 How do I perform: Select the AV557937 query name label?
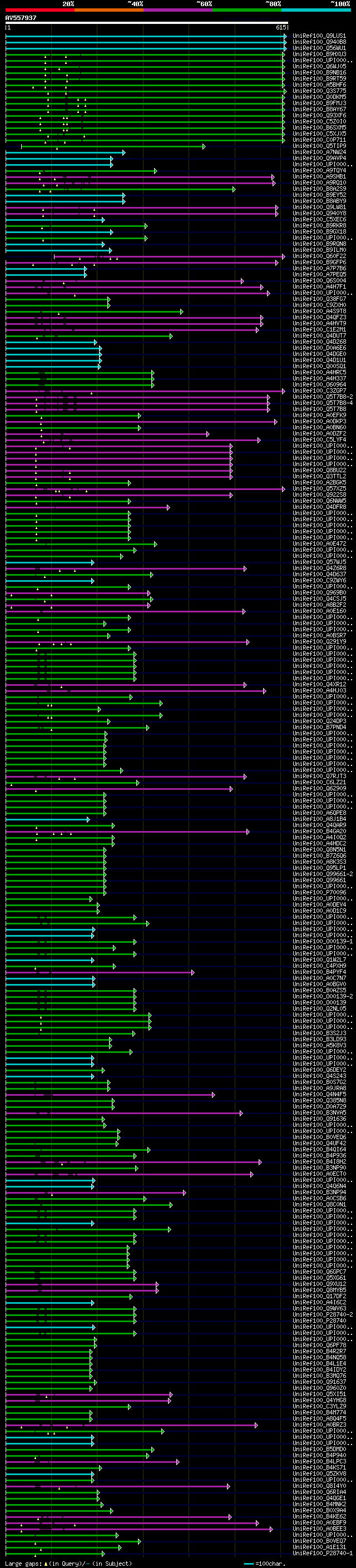pyautogui.click(x=21, y=18)
